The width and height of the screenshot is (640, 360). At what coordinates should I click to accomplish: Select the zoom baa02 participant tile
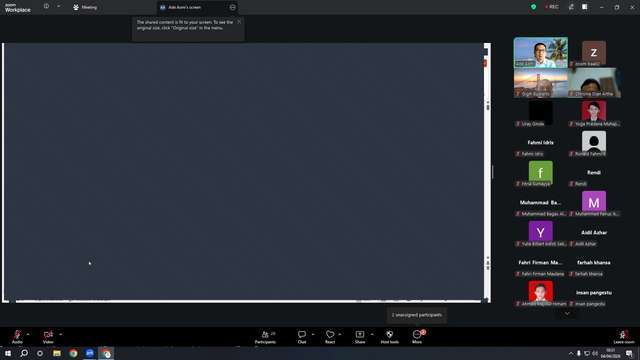[x=594, y=53]
